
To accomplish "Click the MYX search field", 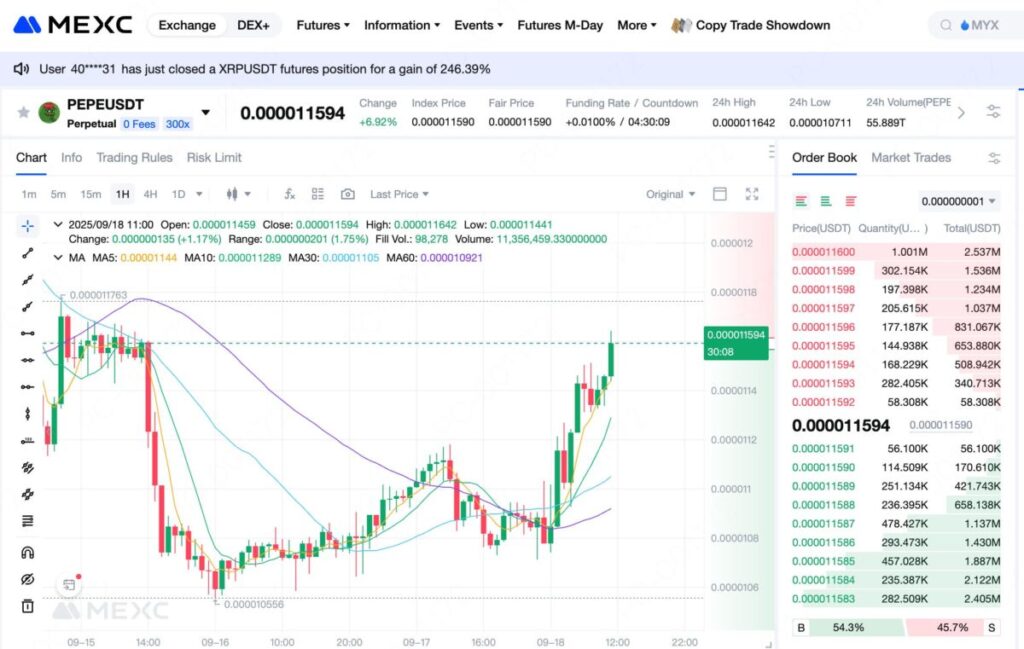I will [x=977, y=25].
